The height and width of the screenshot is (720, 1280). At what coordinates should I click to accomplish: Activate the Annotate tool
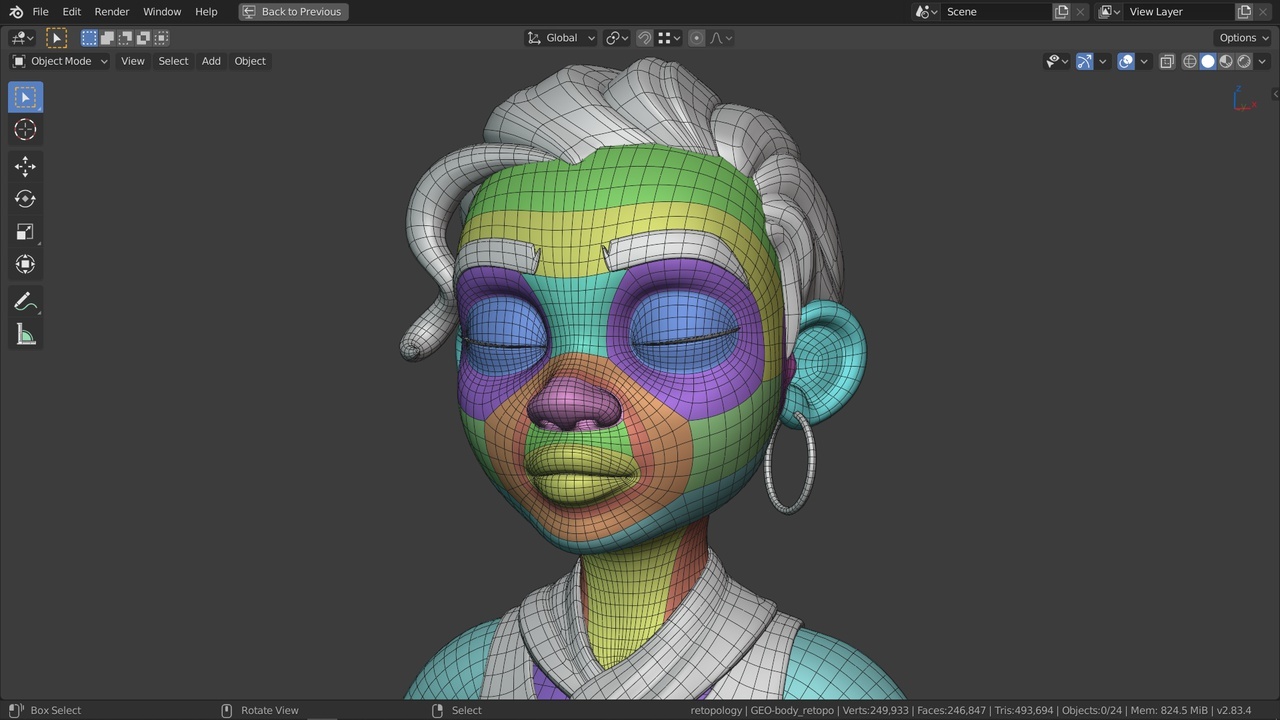tap(25, 301)
